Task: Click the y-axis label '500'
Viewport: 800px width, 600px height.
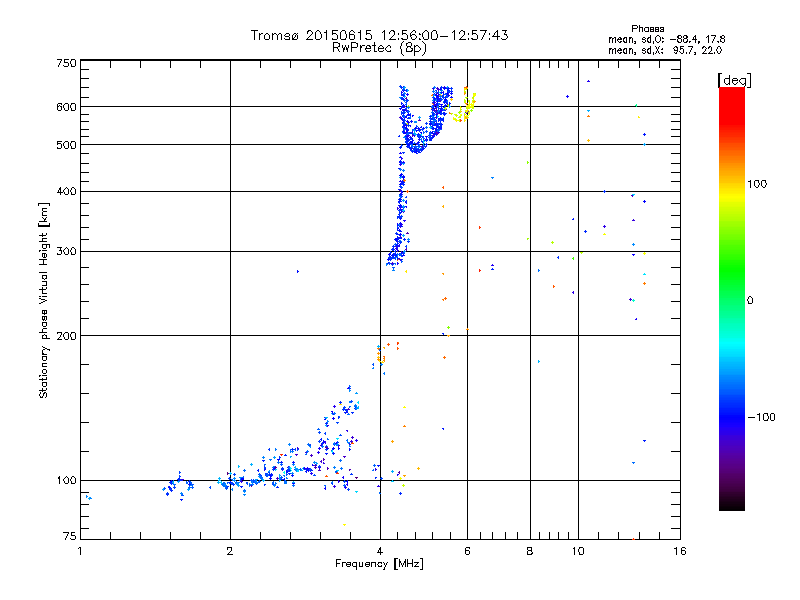Action: [66, 145]
